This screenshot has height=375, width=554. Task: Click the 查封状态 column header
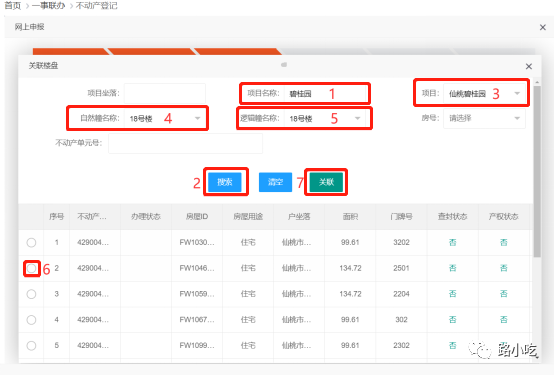click(x=452, y=216)
